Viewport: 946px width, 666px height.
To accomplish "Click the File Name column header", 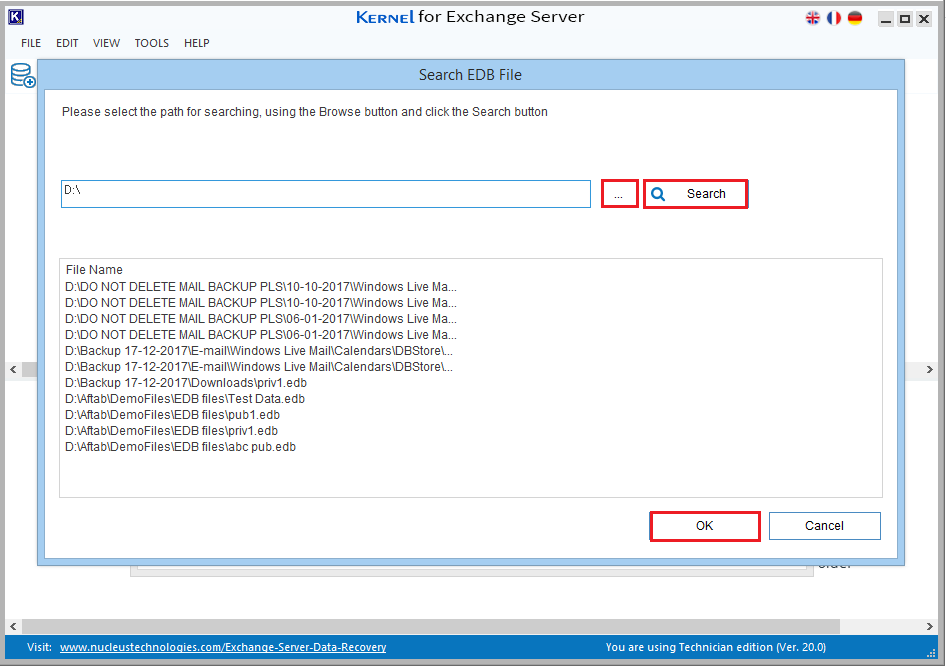I will pos(94,270).
